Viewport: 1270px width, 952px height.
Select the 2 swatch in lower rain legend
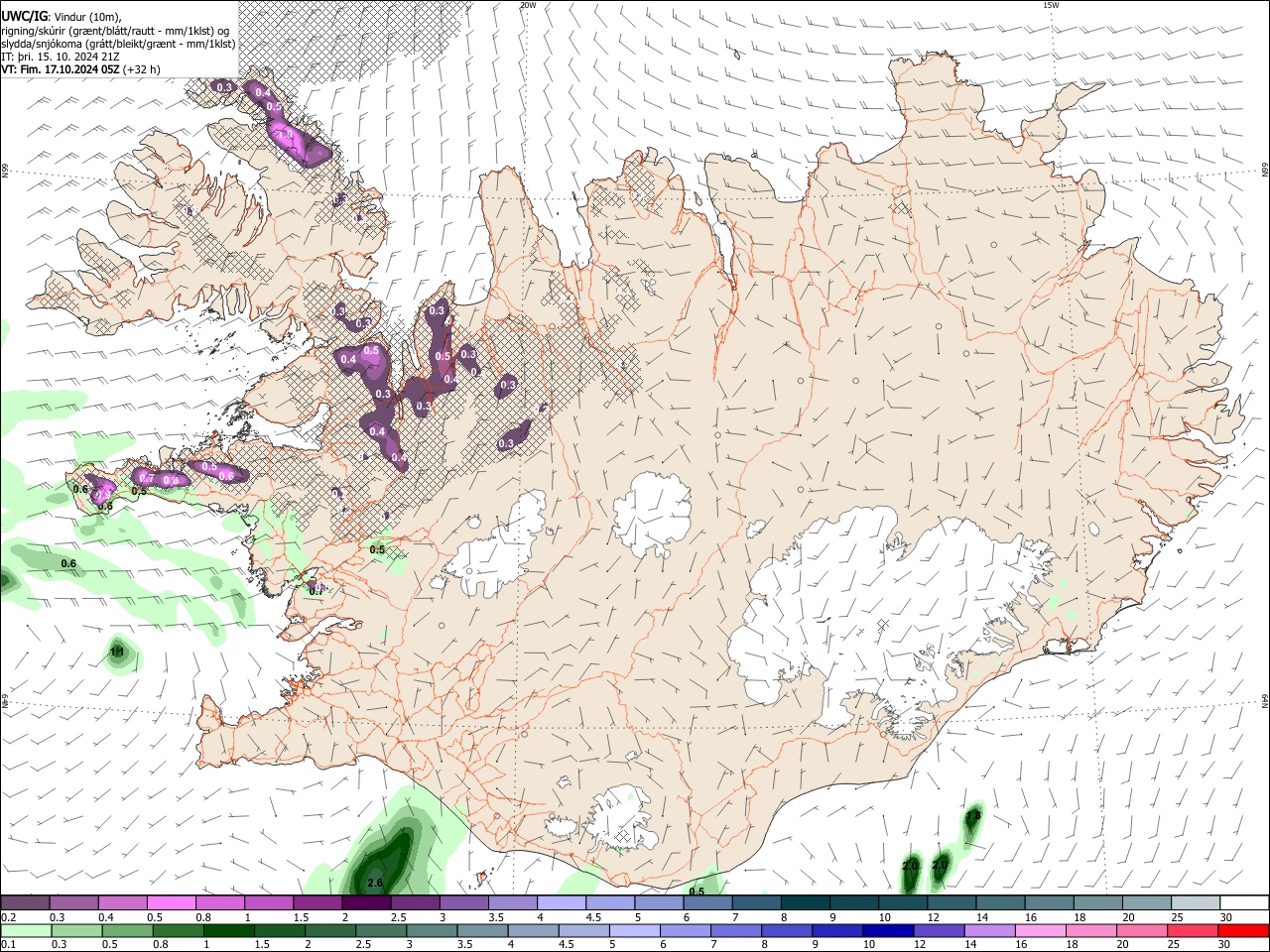pyautogui.click(x=330, y=930)
